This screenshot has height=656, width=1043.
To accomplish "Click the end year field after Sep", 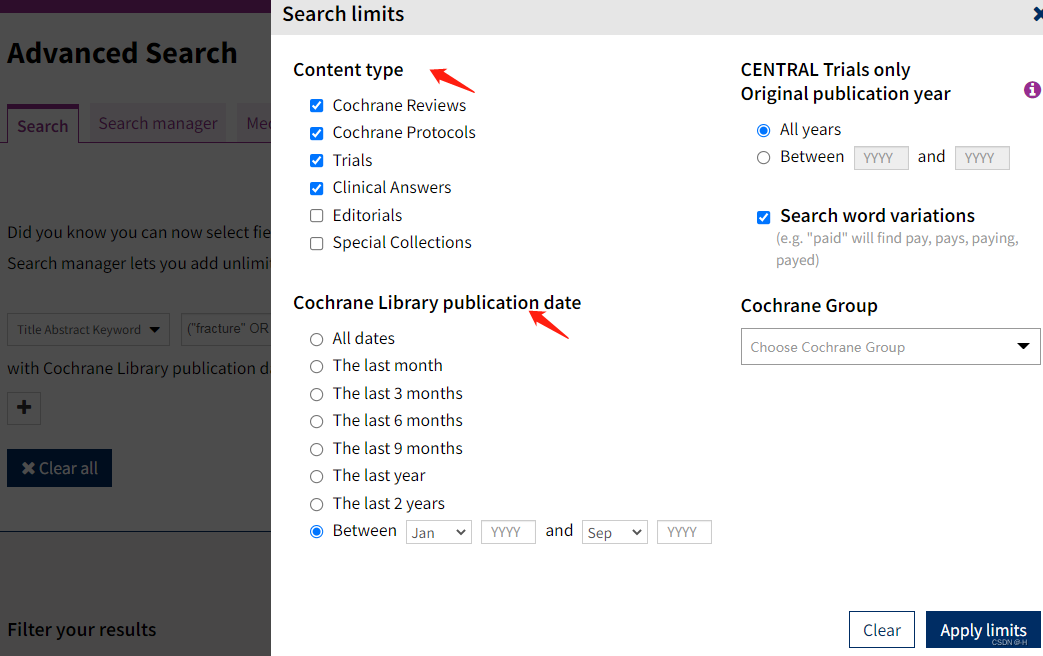I will (684, 532).
